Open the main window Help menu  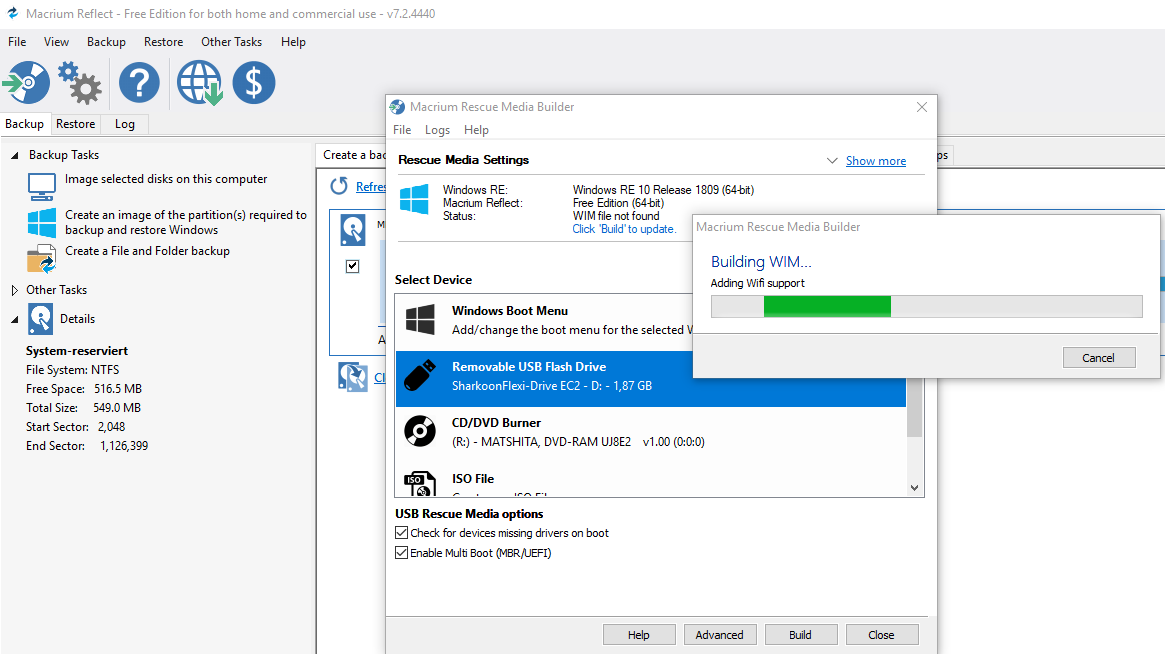(x=293, y=42)
